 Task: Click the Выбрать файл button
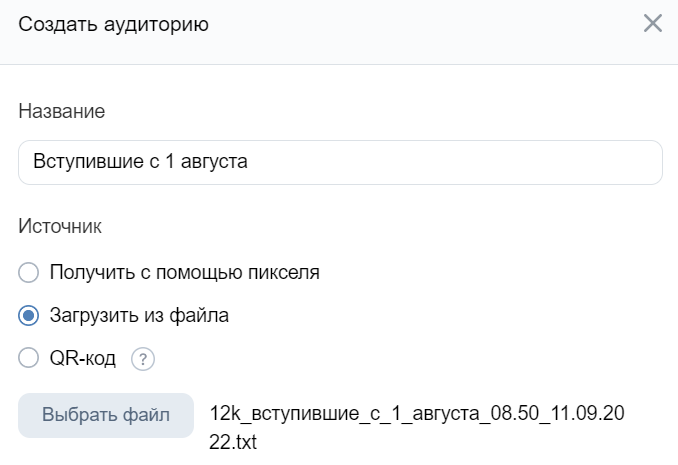106,415
